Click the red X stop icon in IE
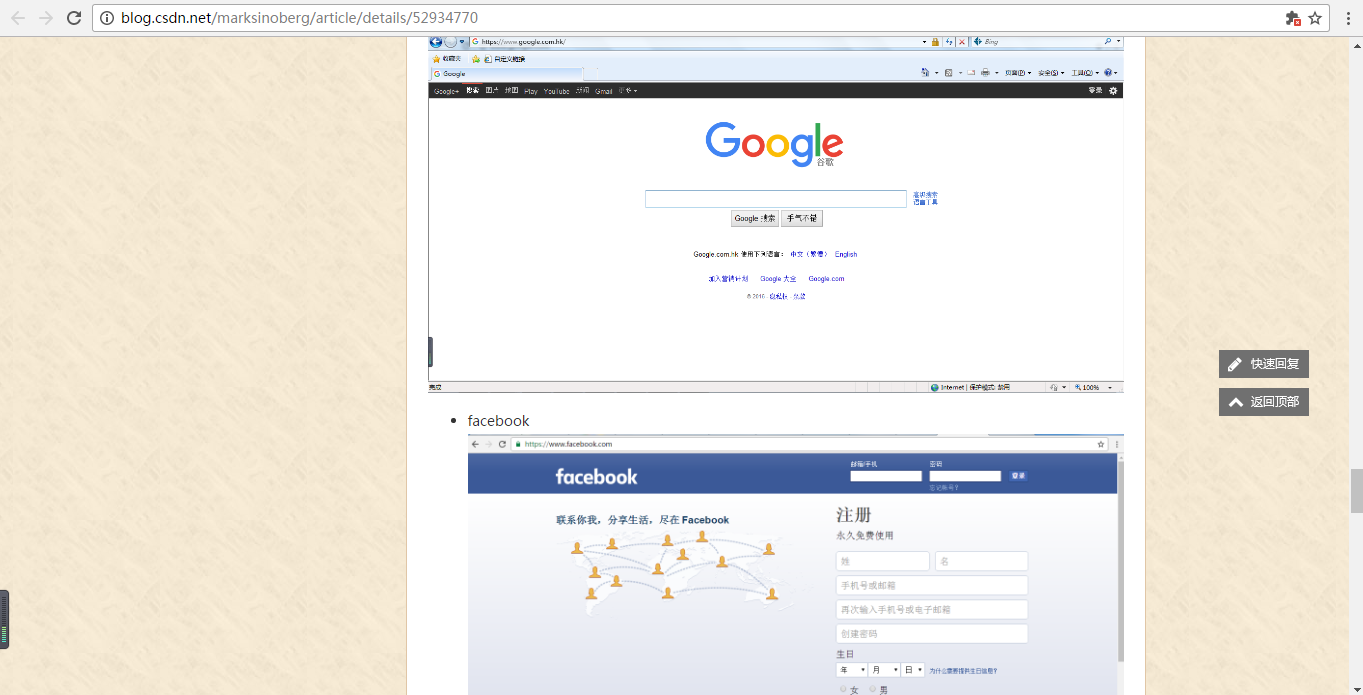The height and width of the screenshot is (695, 1363). (962, 42)
